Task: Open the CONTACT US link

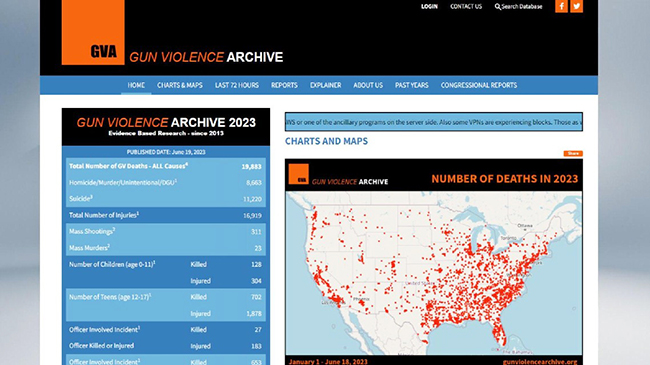Action: pyautogui.click(x=466, y=7)
